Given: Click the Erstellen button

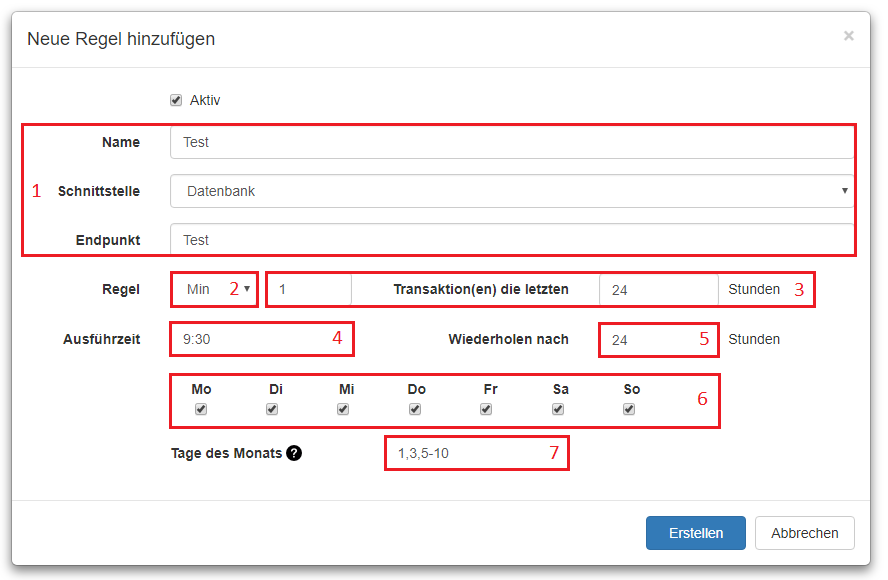Looking at the screenshot, I should click(x=695, y=533).
